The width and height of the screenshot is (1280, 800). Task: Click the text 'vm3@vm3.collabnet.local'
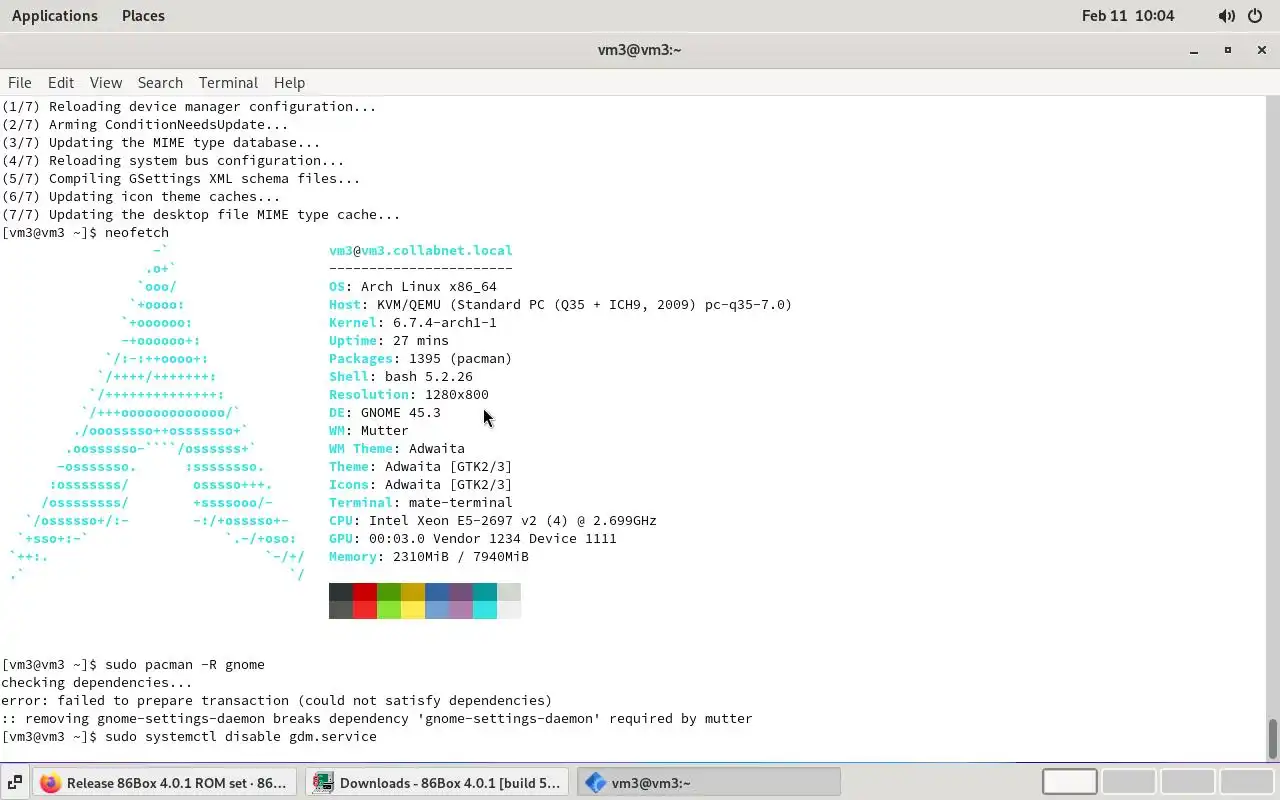pyautogui.click(x=420, y=251)
